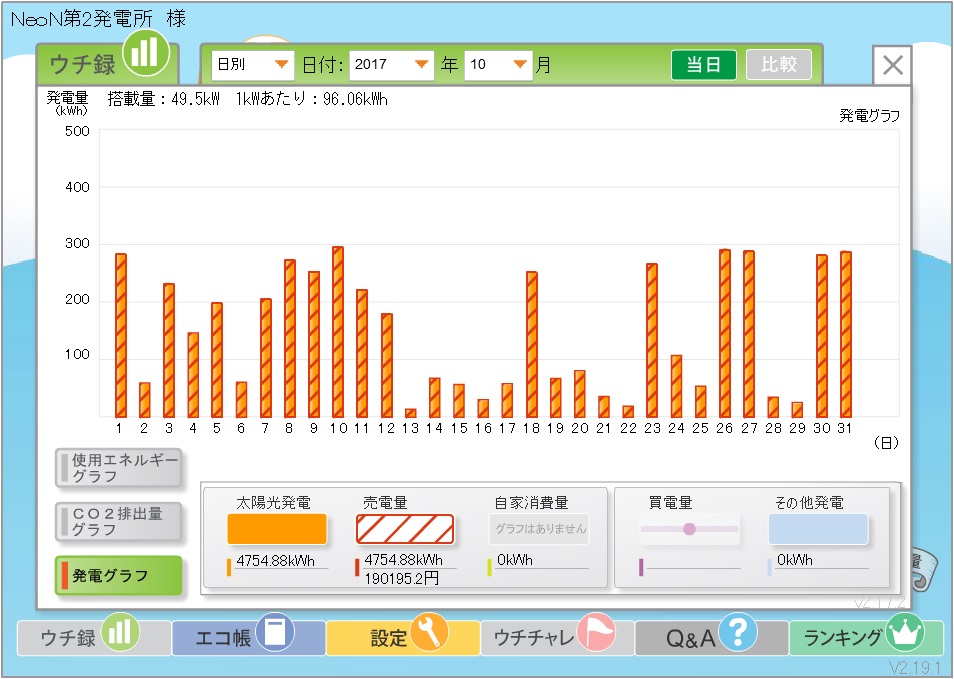The width and height of the screenshot is (954, 679).
Task: Click the 1kWあたり：96.06kWh text
Action: coord(312,99)
